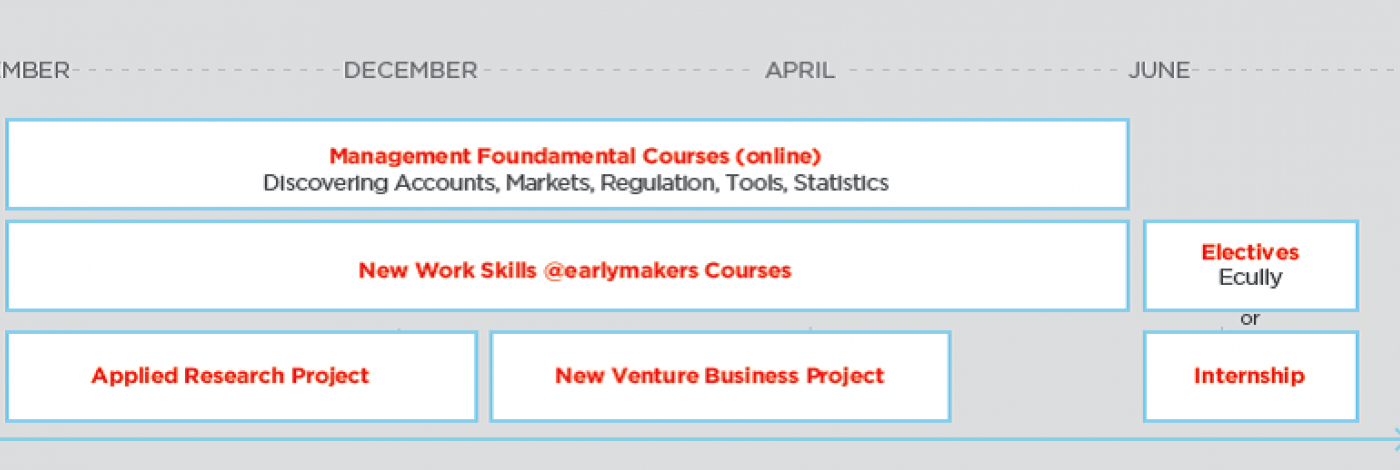Open the Internship box

[1250, 376]
